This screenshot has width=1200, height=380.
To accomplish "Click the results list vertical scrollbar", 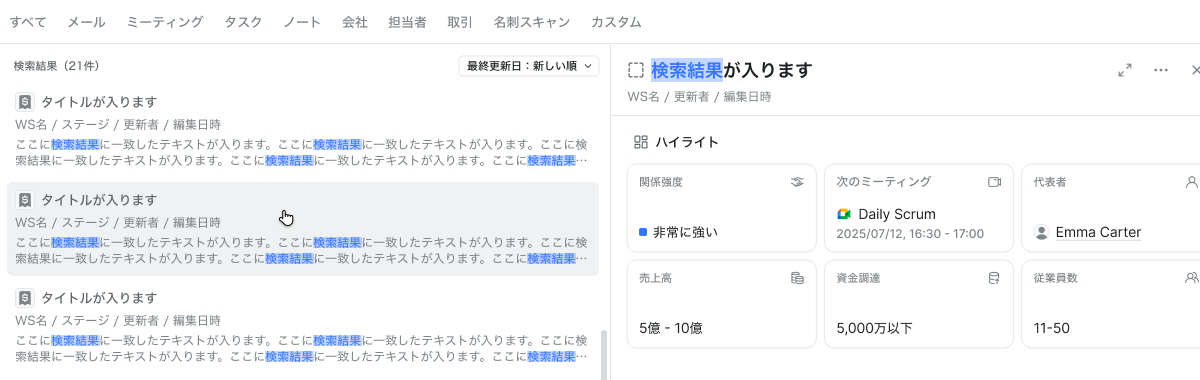I will point(603,355).
